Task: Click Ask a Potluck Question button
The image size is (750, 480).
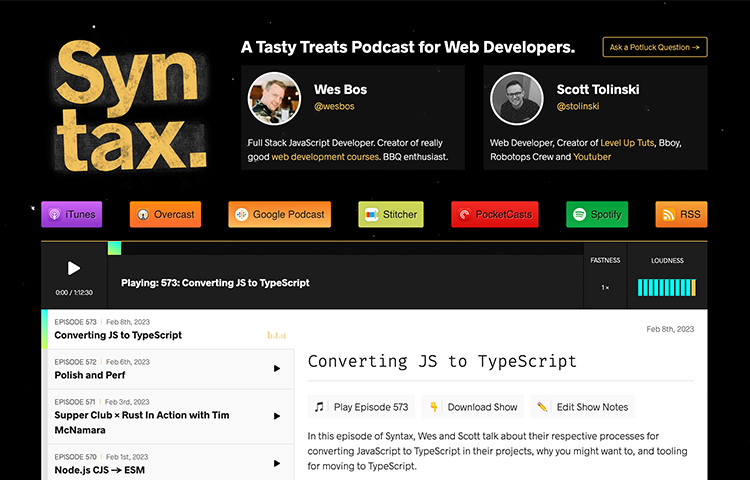Action: point(655,47)
